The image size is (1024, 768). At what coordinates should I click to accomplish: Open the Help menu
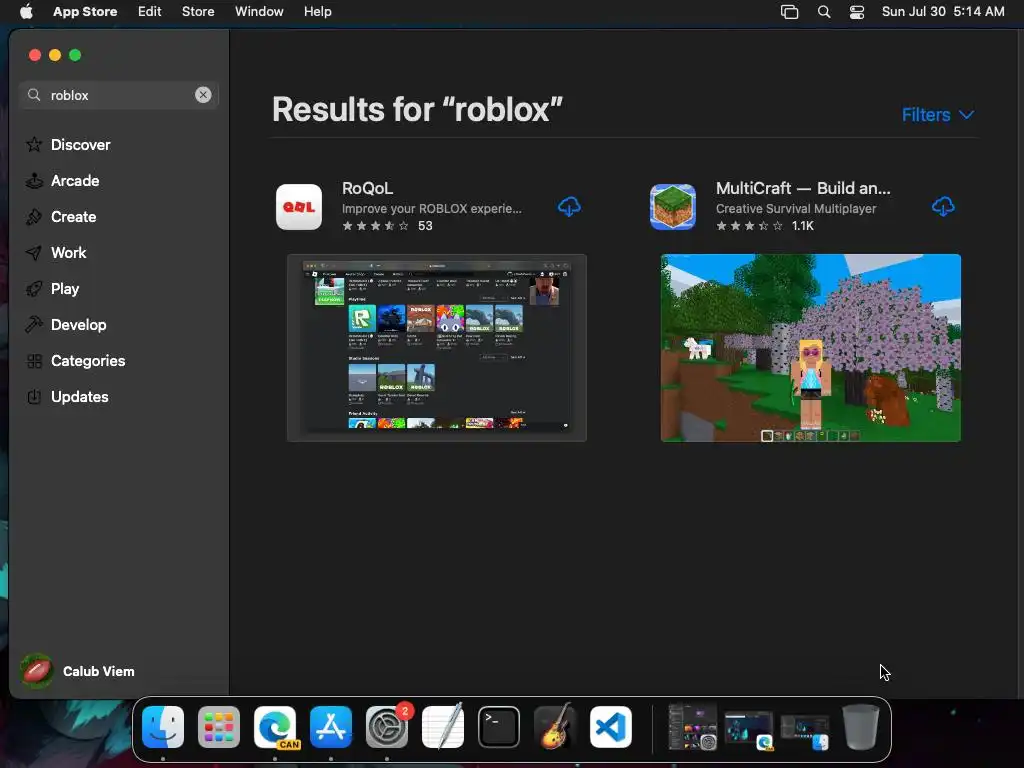[x=317, y=12]
